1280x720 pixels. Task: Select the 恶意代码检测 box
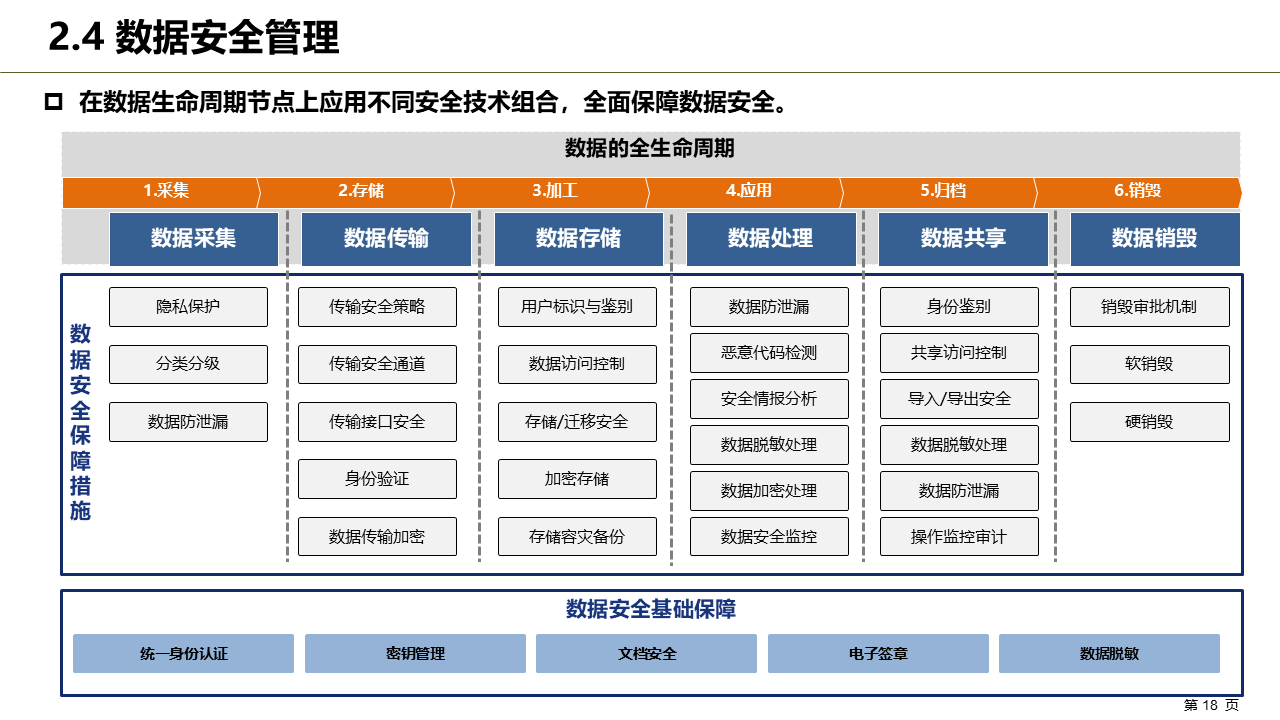tap(769, 353)
